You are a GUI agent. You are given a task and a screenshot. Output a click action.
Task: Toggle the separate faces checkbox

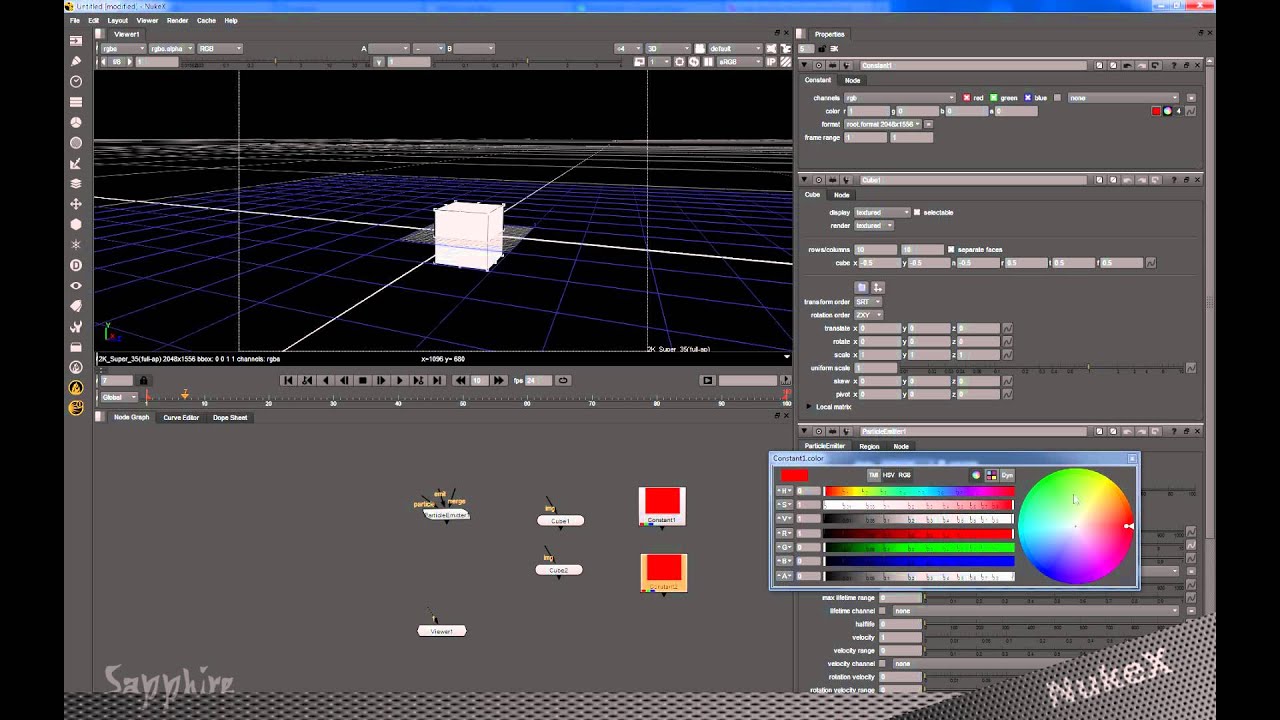951,249
